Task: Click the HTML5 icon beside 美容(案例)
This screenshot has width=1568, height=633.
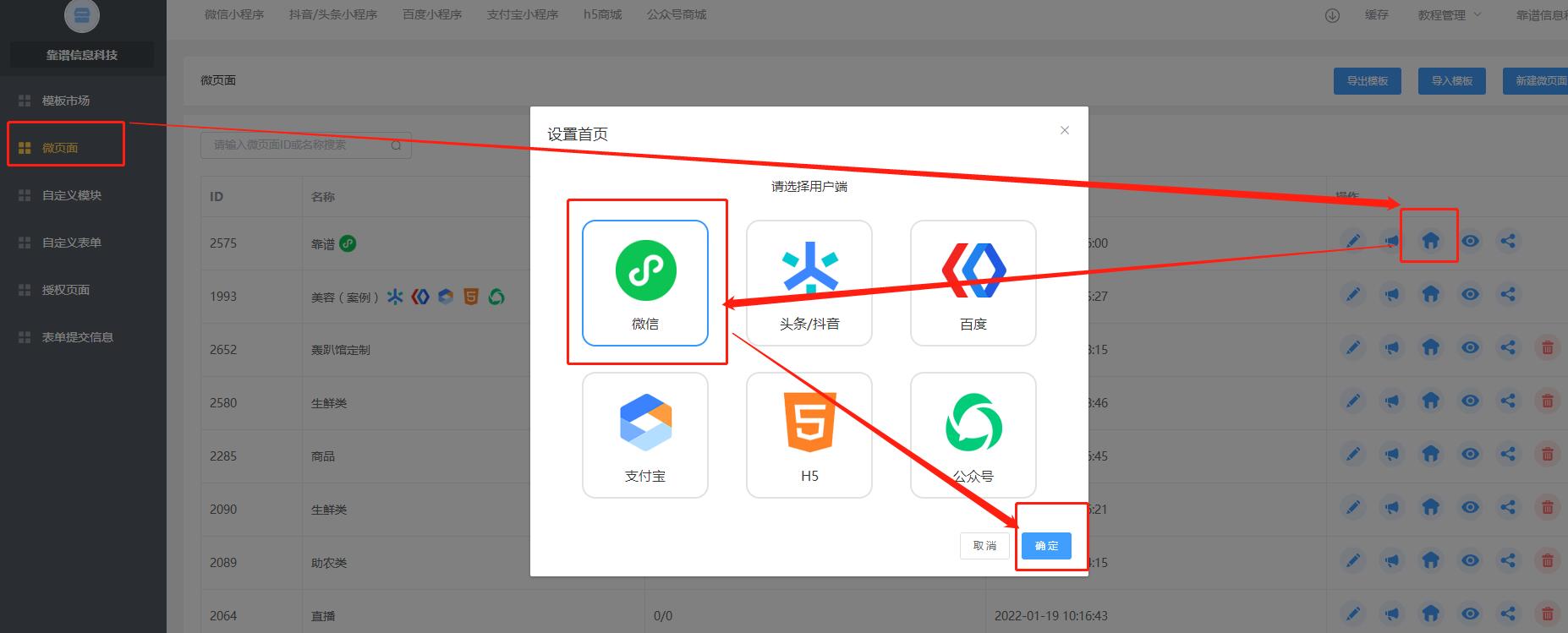Action: click(x=471, y=297)
